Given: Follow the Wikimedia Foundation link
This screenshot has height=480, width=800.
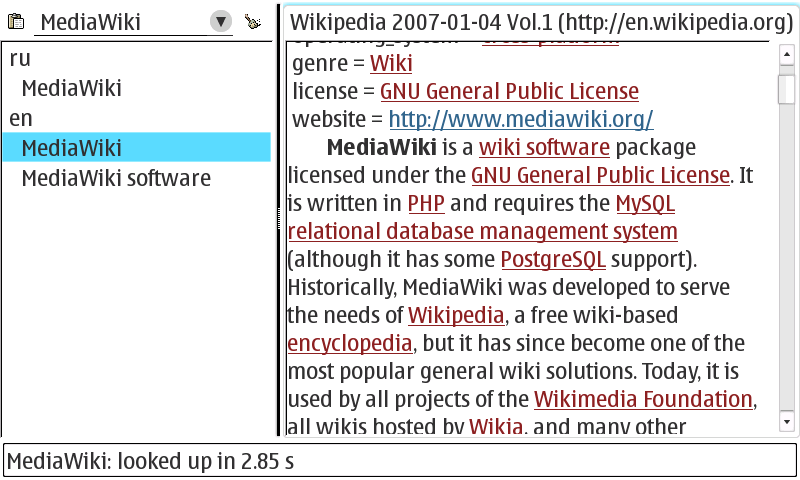Looking at the screenshot, I should 642,399.
